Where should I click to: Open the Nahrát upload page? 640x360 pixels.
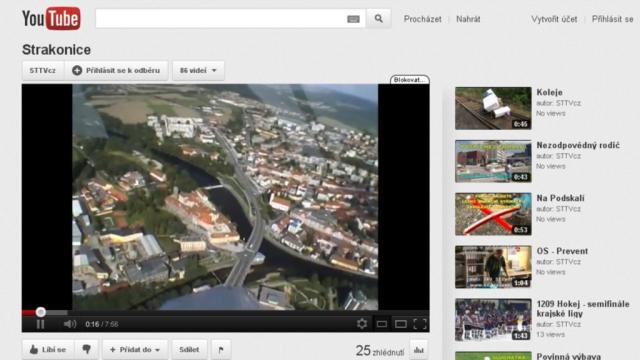coord(468,19)
